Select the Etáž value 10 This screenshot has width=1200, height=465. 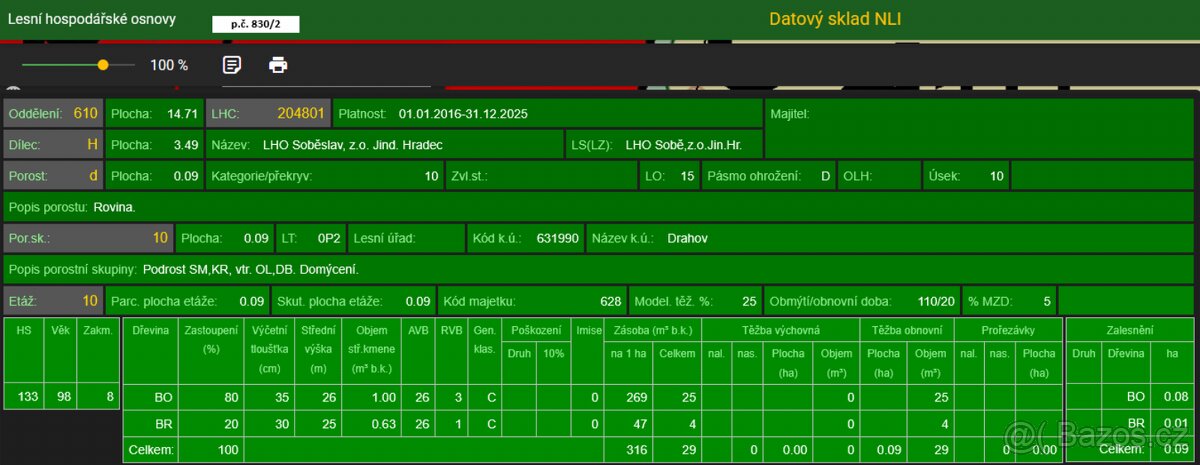coord(90,300)
